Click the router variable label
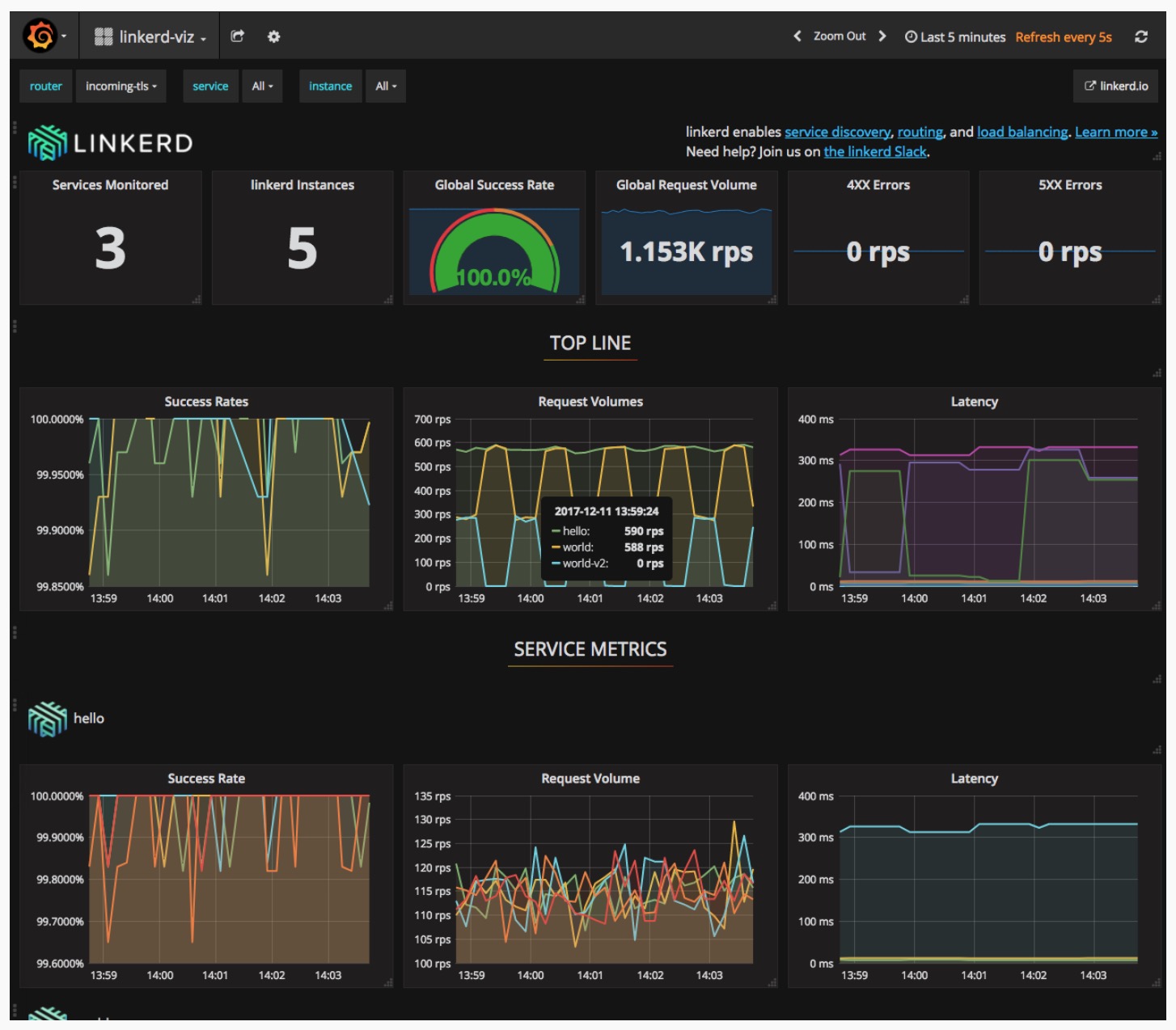The height and width of the screenshot is (1030, 1176). 46,87
